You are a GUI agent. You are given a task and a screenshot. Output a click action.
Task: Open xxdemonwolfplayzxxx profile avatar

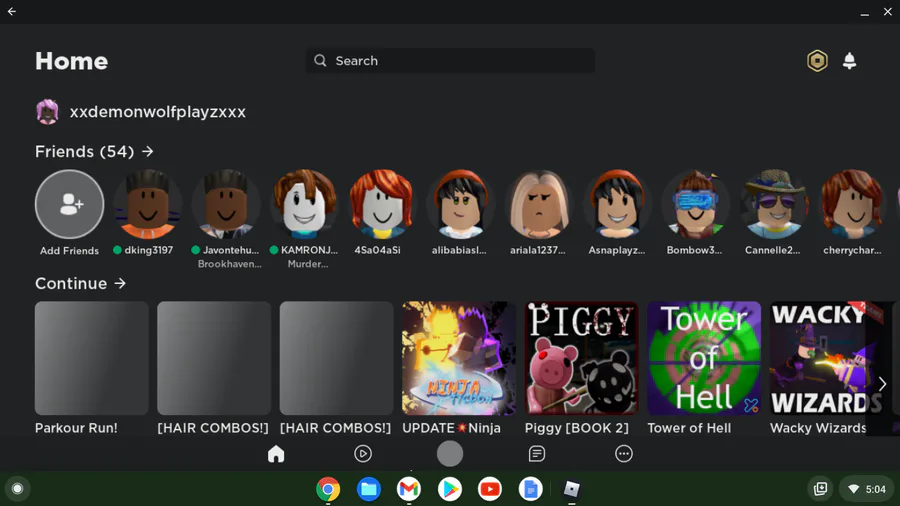pos(48,111)
